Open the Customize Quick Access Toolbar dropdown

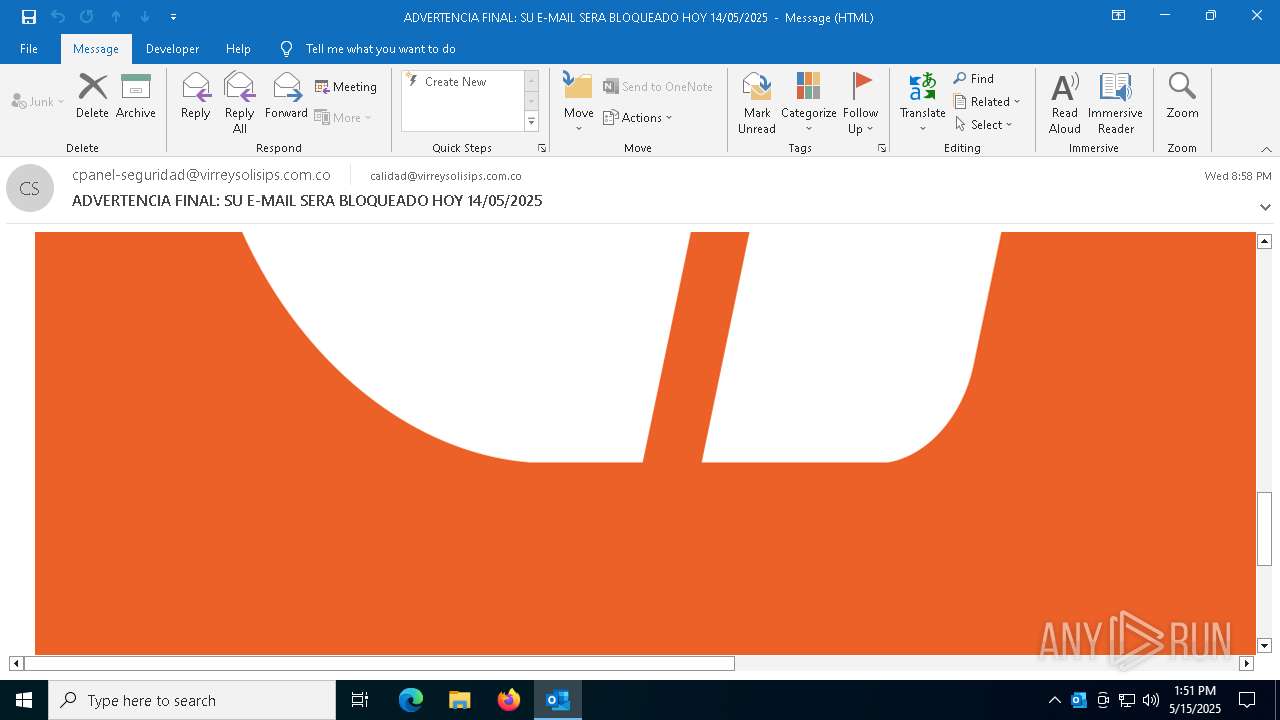point(174,17)
